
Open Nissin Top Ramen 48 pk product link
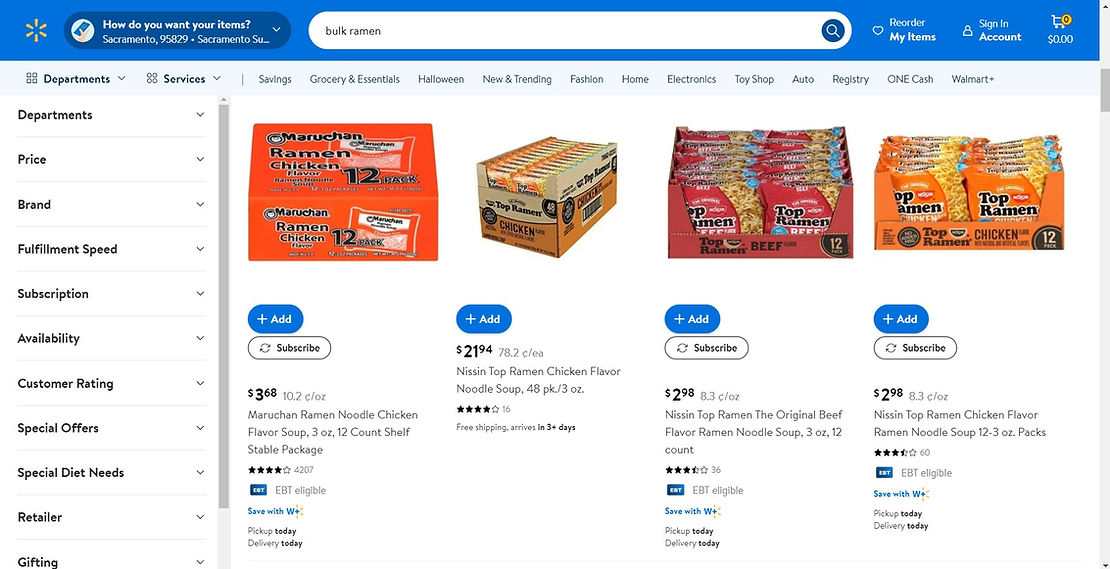pyautogui.click(x=538, y=379)
